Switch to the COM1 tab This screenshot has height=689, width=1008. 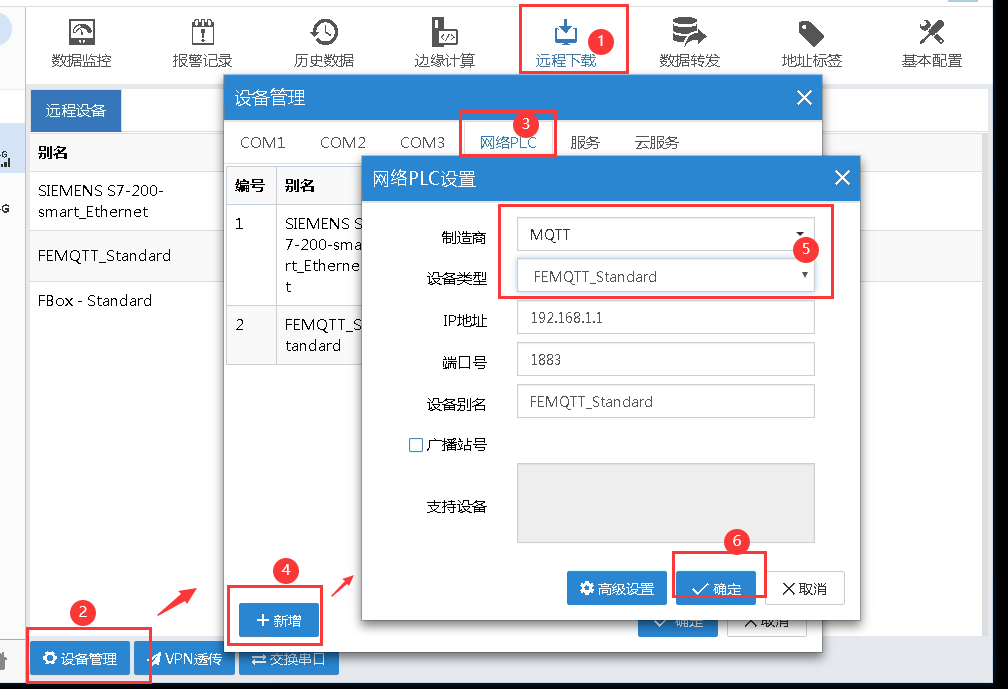tap(262, 143)
